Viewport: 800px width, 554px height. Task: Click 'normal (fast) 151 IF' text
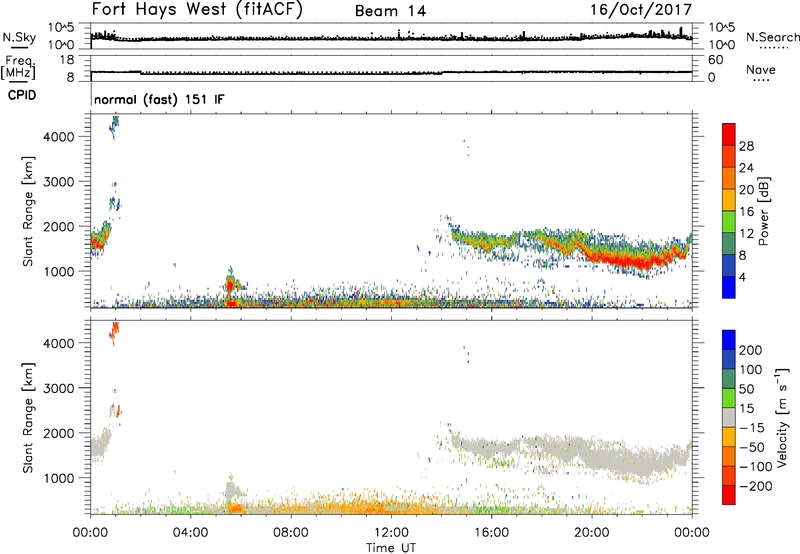pos(159,99)
